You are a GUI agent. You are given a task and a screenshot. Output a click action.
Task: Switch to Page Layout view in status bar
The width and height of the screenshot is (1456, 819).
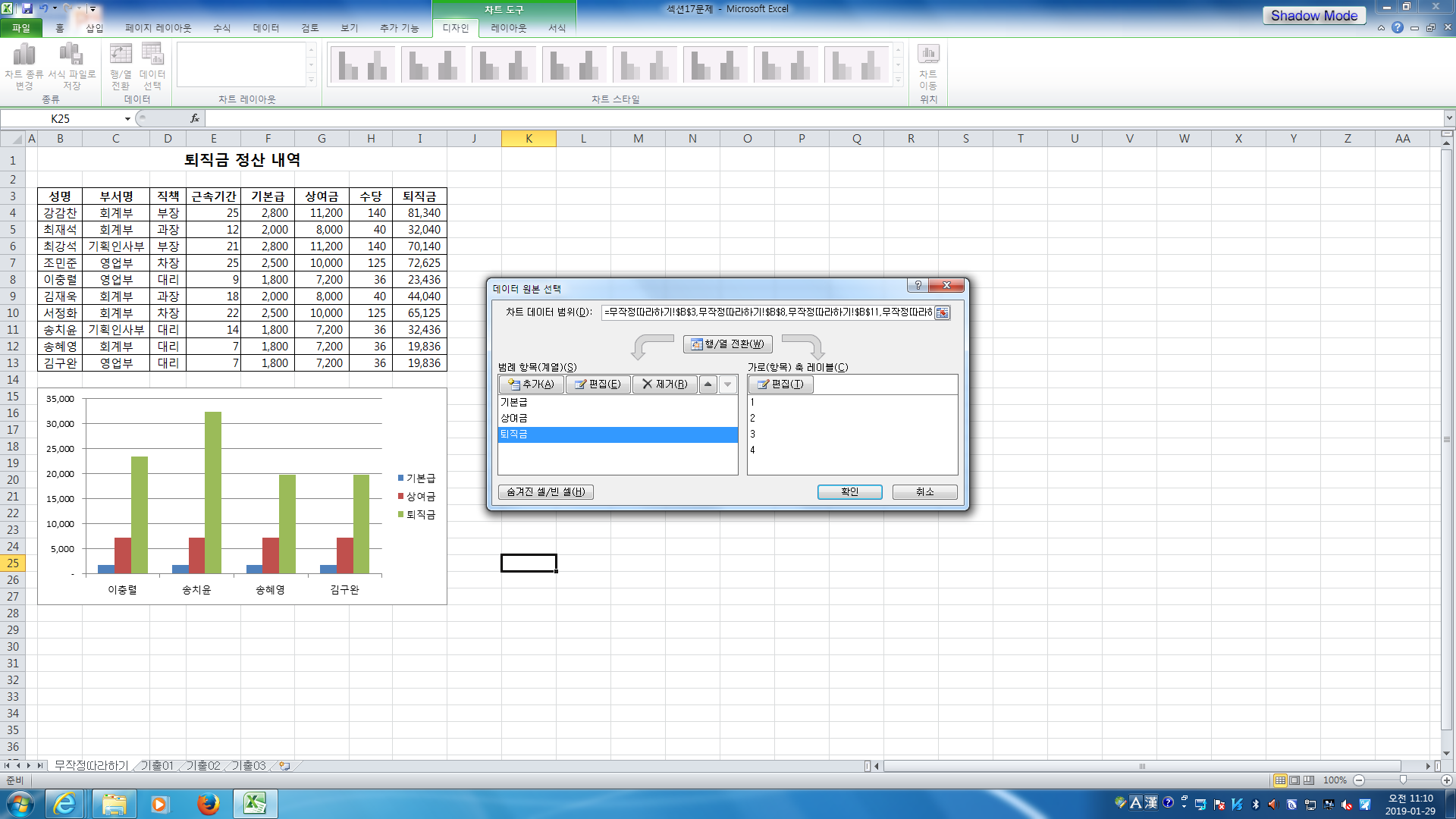(x=1294, y=780)
